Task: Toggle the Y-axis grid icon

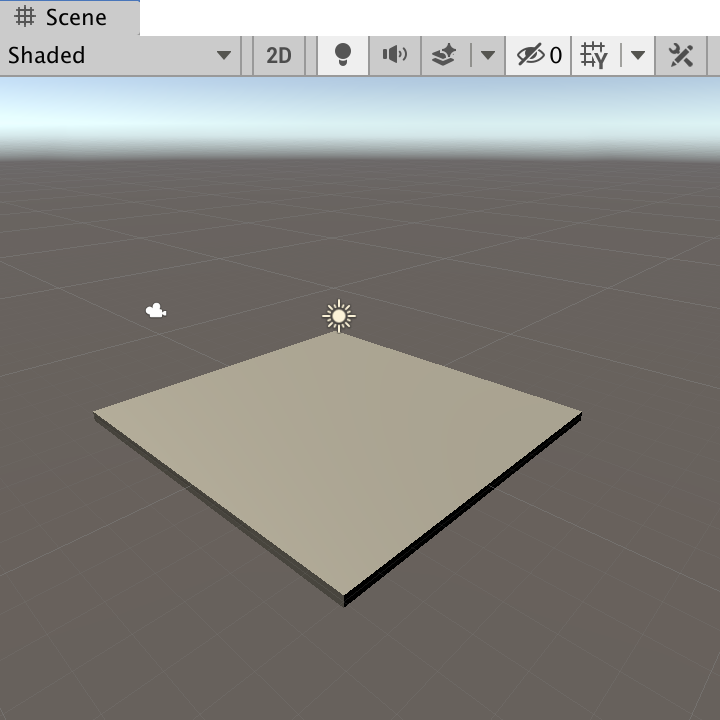Action: 595,55
